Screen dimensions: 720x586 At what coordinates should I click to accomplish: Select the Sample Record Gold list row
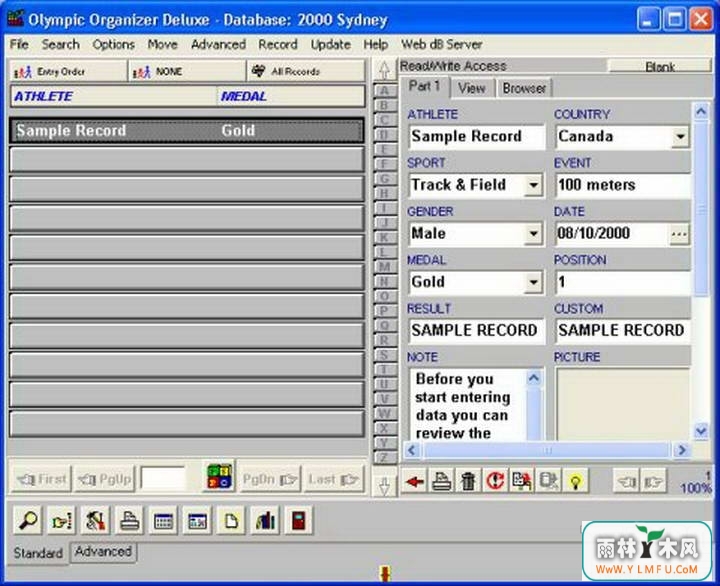187,131
